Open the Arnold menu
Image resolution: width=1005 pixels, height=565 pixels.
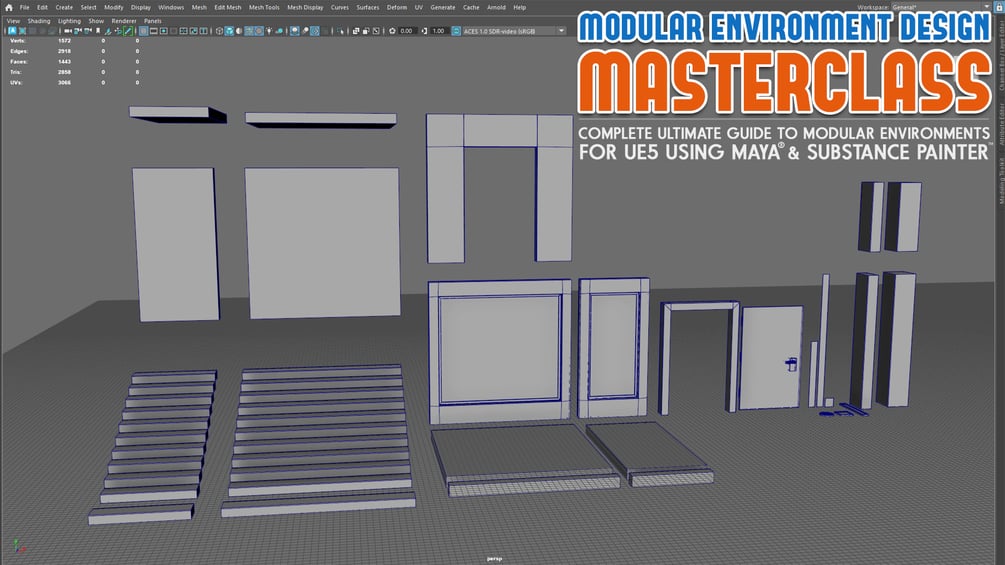click(496, 8)
